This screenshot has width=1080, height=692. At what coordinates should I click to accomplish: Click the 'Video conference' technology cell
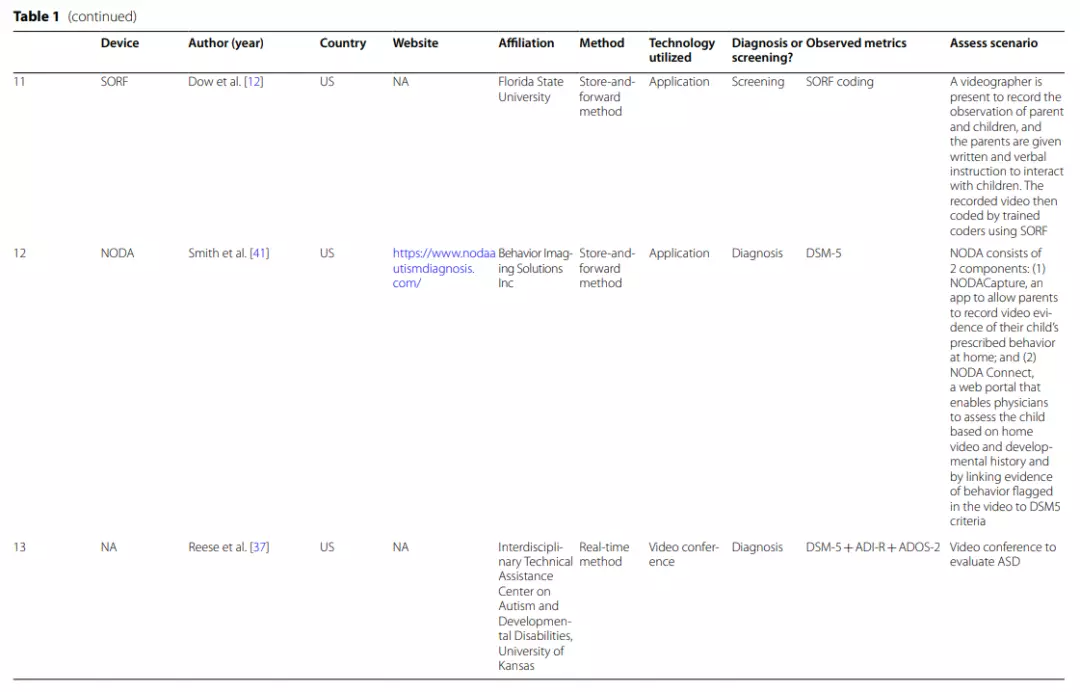tap(683, 554)
